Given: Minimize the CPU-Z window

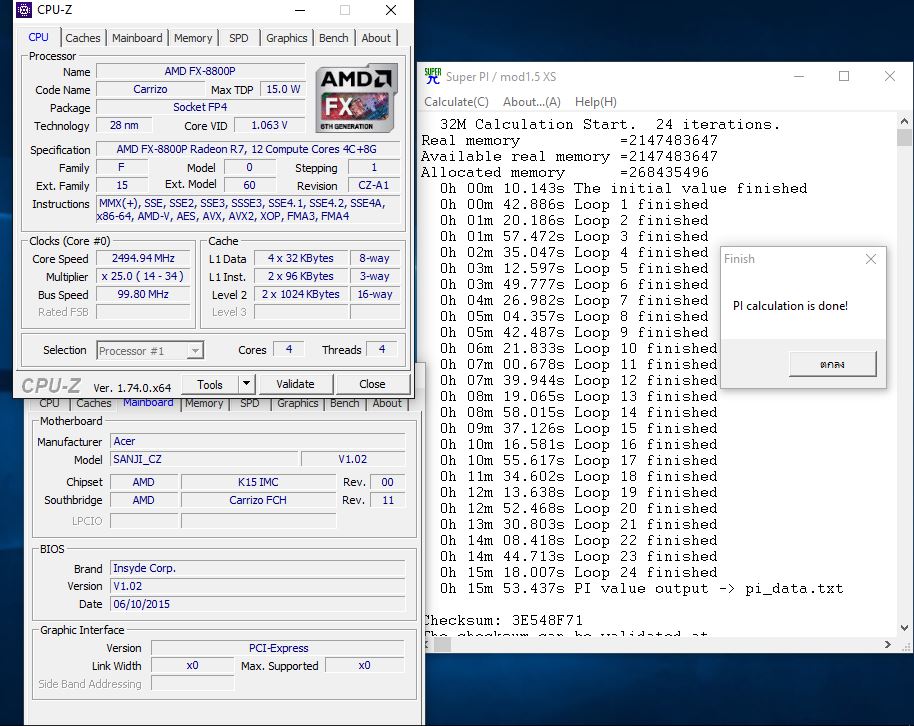Looking at the screenshot, I should click(x=300, y=10).
